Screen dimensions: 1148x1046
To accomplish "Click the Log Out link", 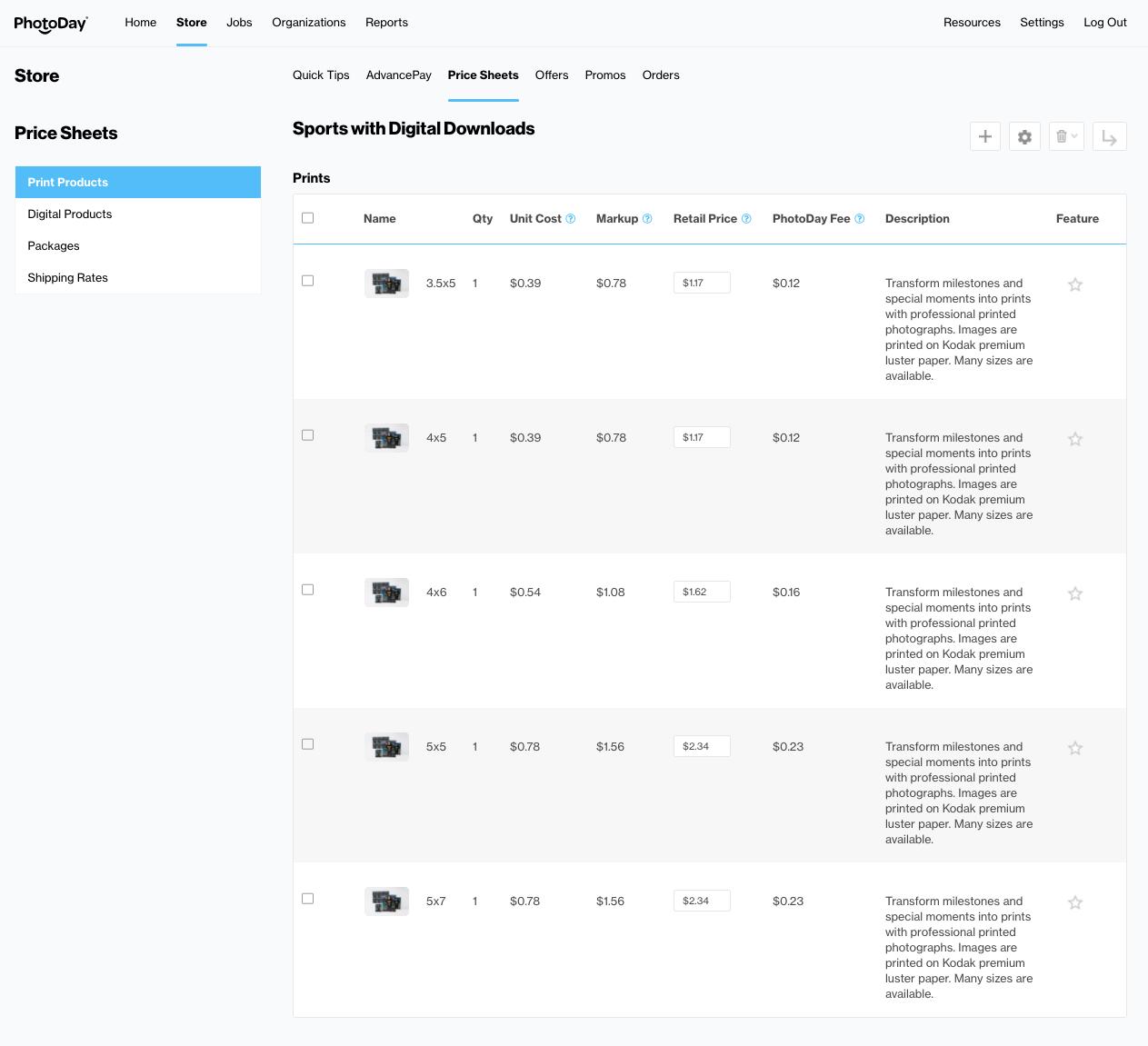I will pyautogui.click(x=1104, y=23).
